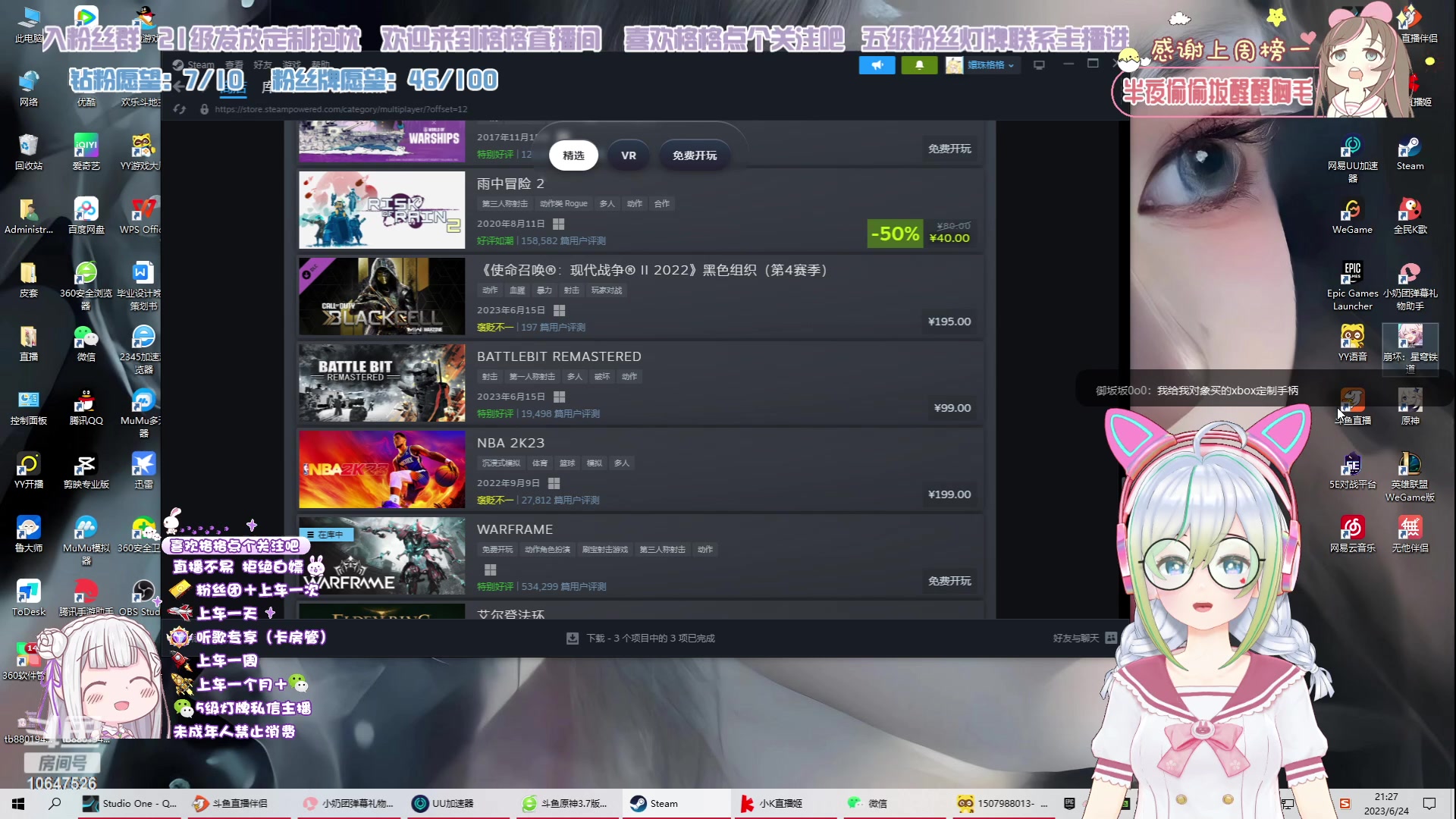Open the 网易UU加速器 desktop icon
This screenshot has width=1456, height=819.
[x=1352, y=158]
